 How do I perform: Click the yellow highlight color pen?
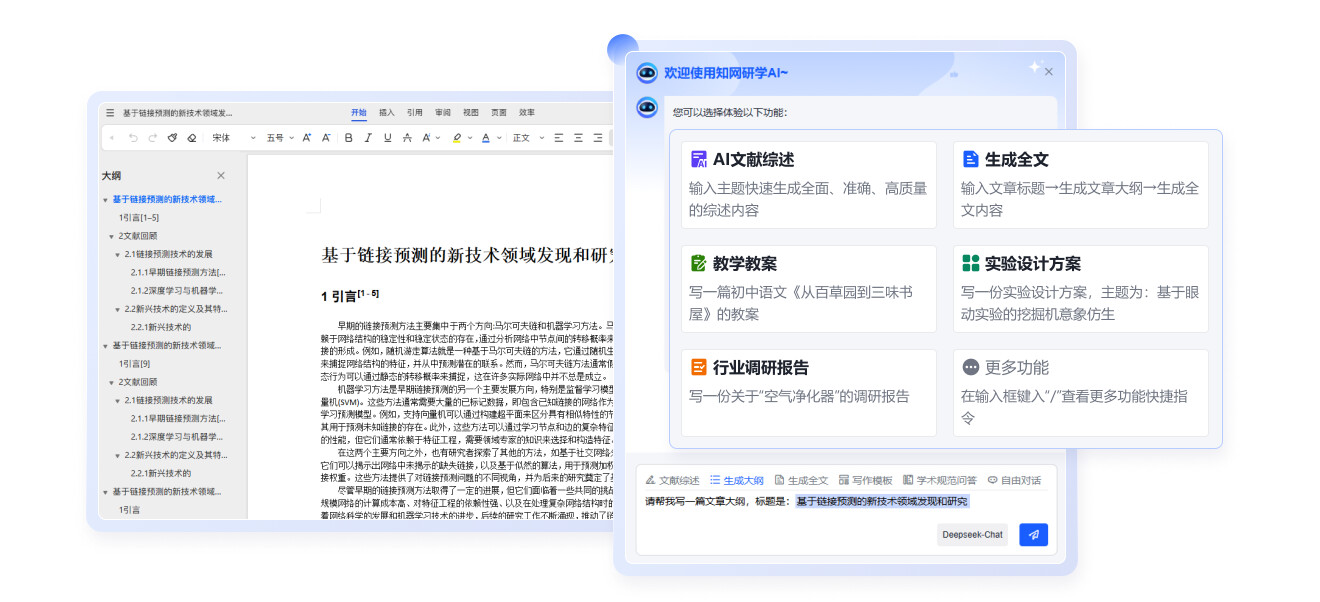(457, 138)
